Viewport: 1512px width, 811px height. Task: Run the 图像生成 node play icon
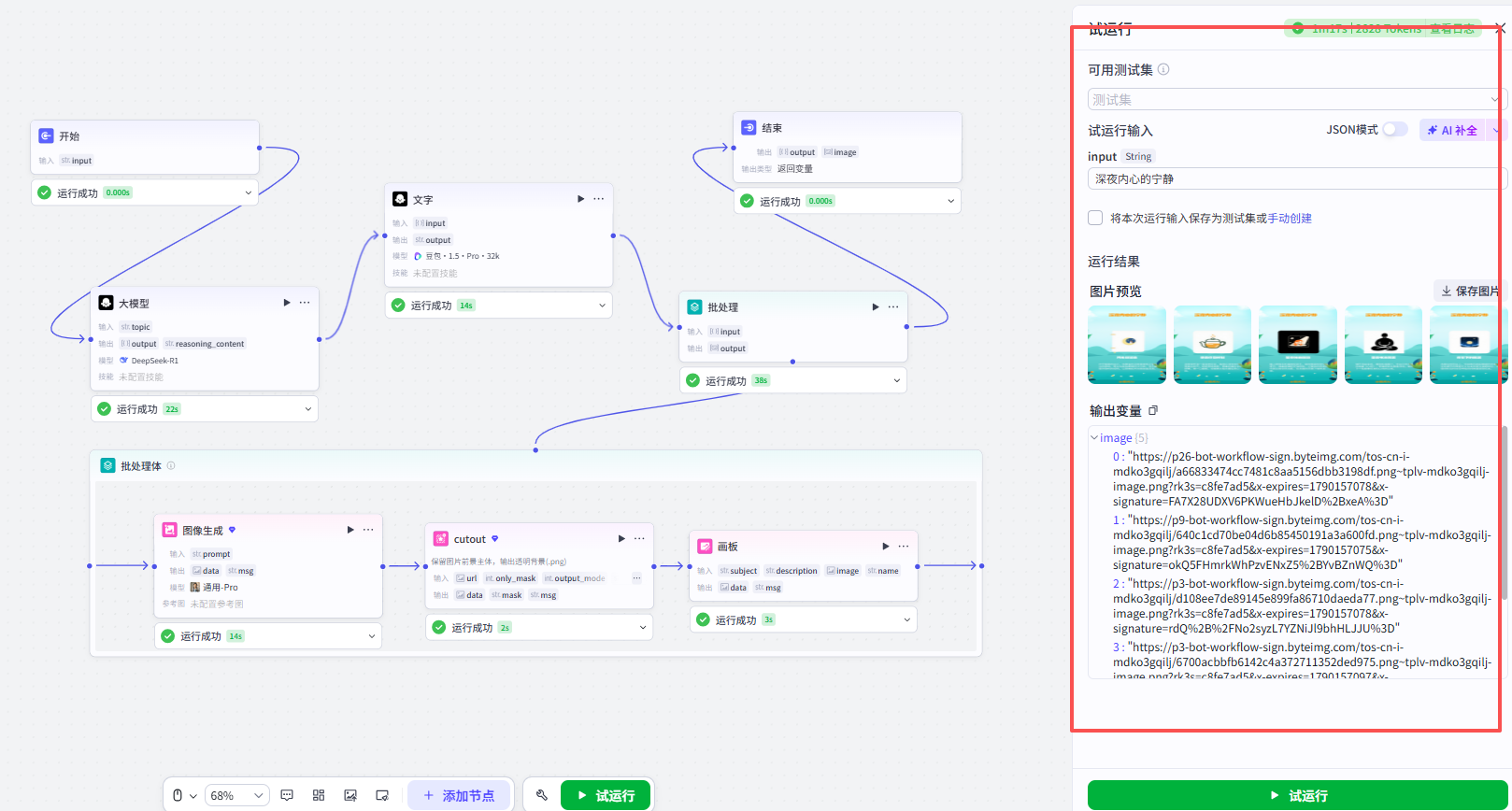coord(350,530)
